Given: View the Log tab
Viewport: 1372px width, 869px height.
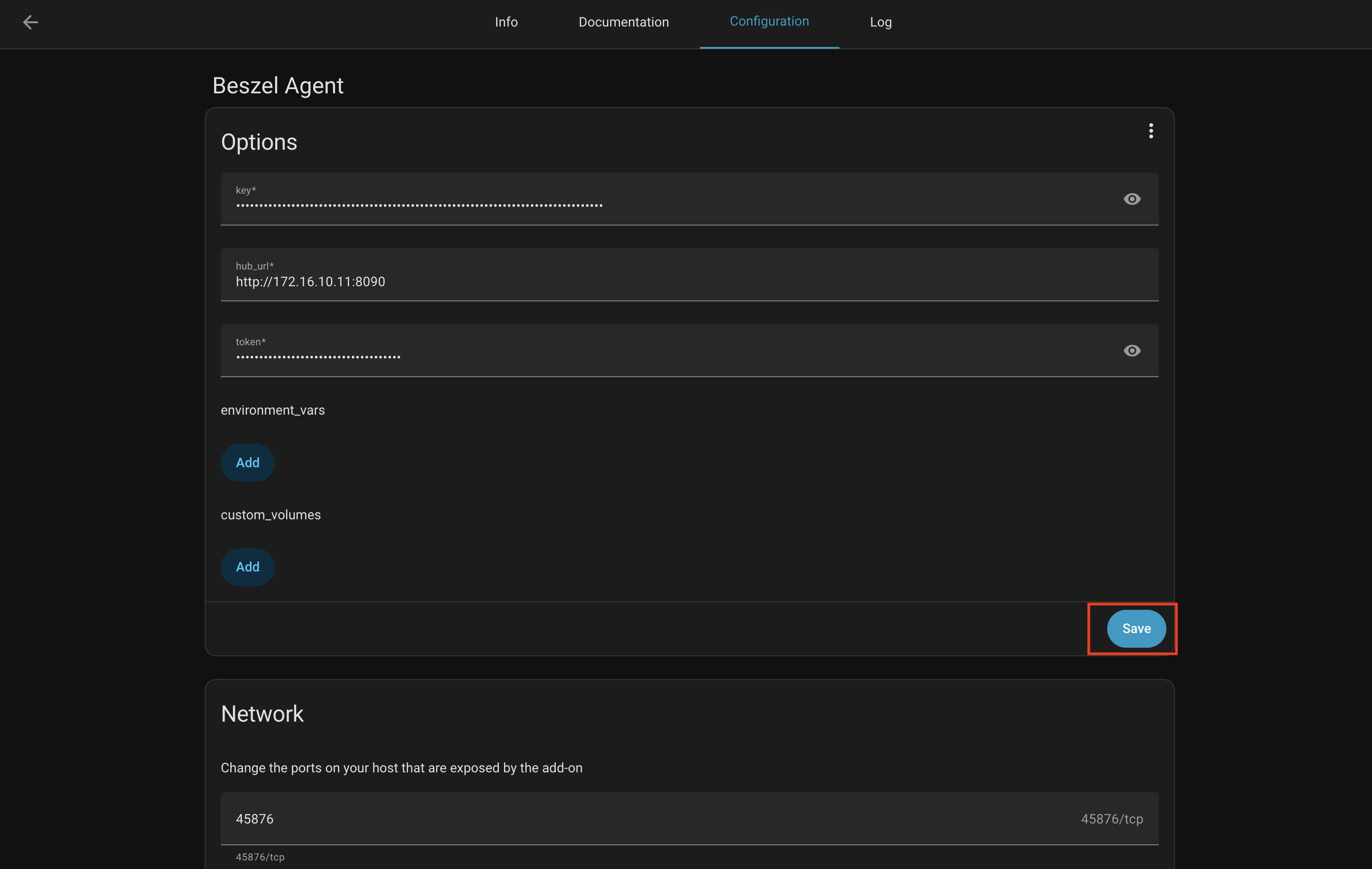Looking at the screenshot, I should click(x=880, y=22).
